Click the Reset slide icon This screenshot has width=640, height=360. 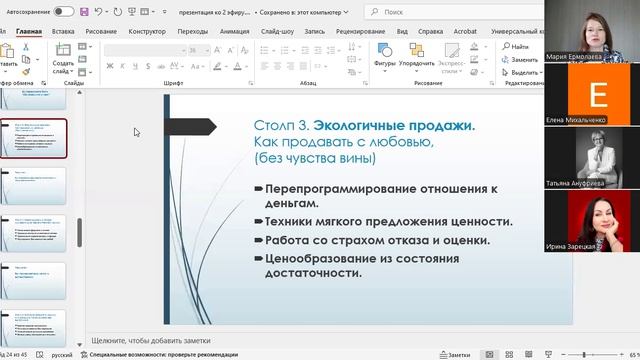coord(82,60)
